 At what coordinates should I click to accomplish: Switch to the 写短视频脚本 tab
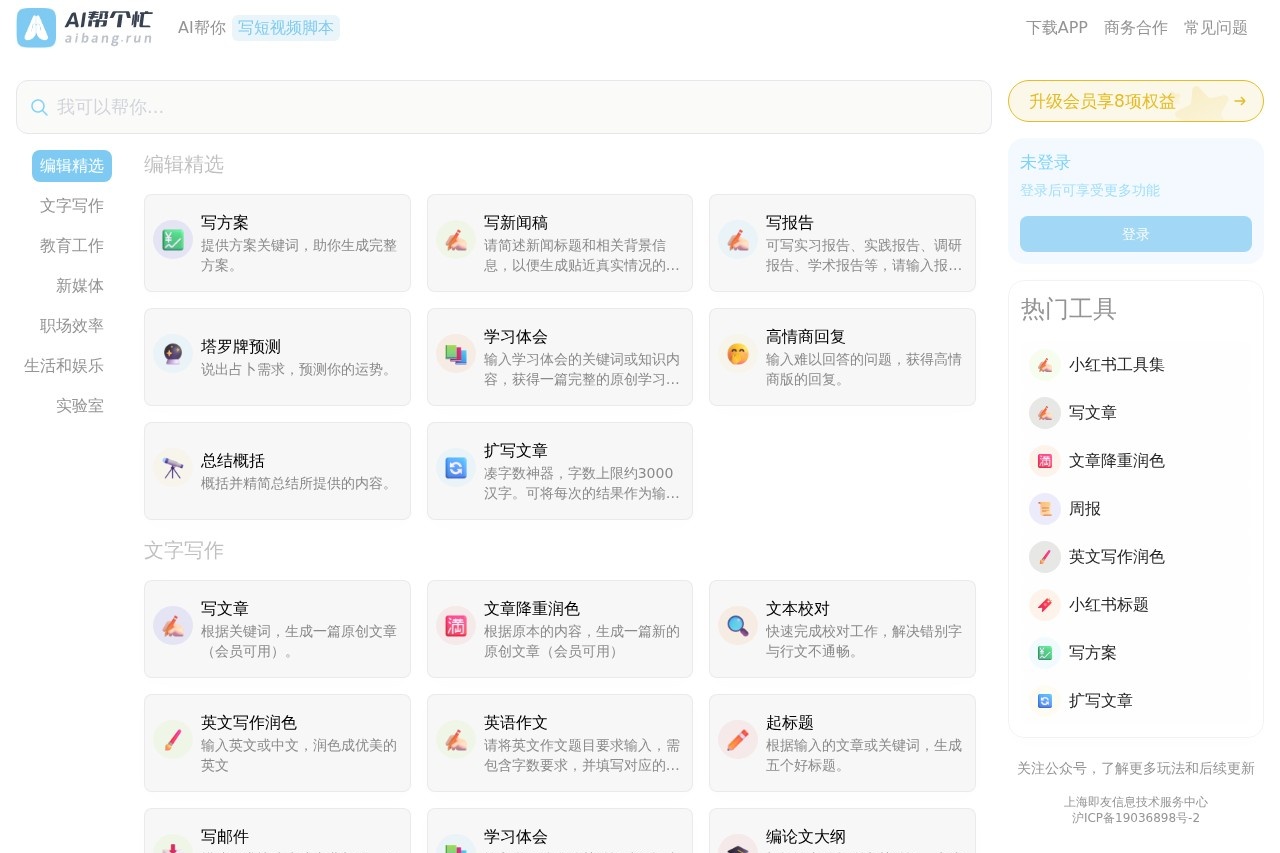[x=286, y=28]
